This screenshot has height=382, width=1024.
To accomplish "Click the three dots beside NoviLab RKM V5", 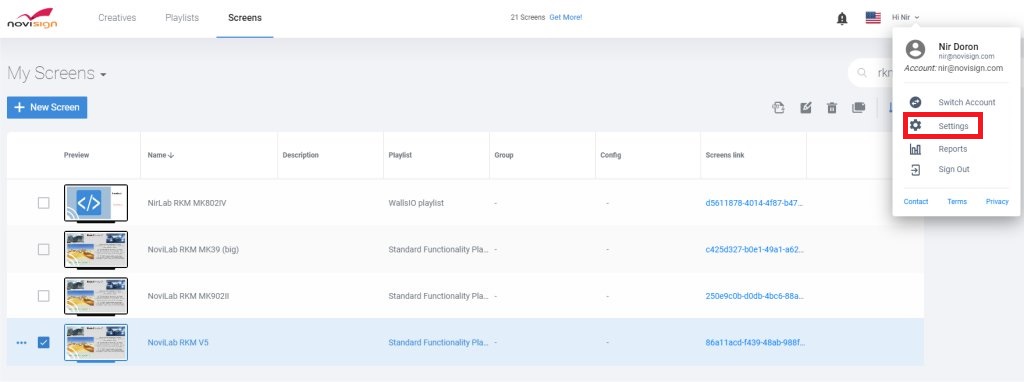I will [22, 342].
